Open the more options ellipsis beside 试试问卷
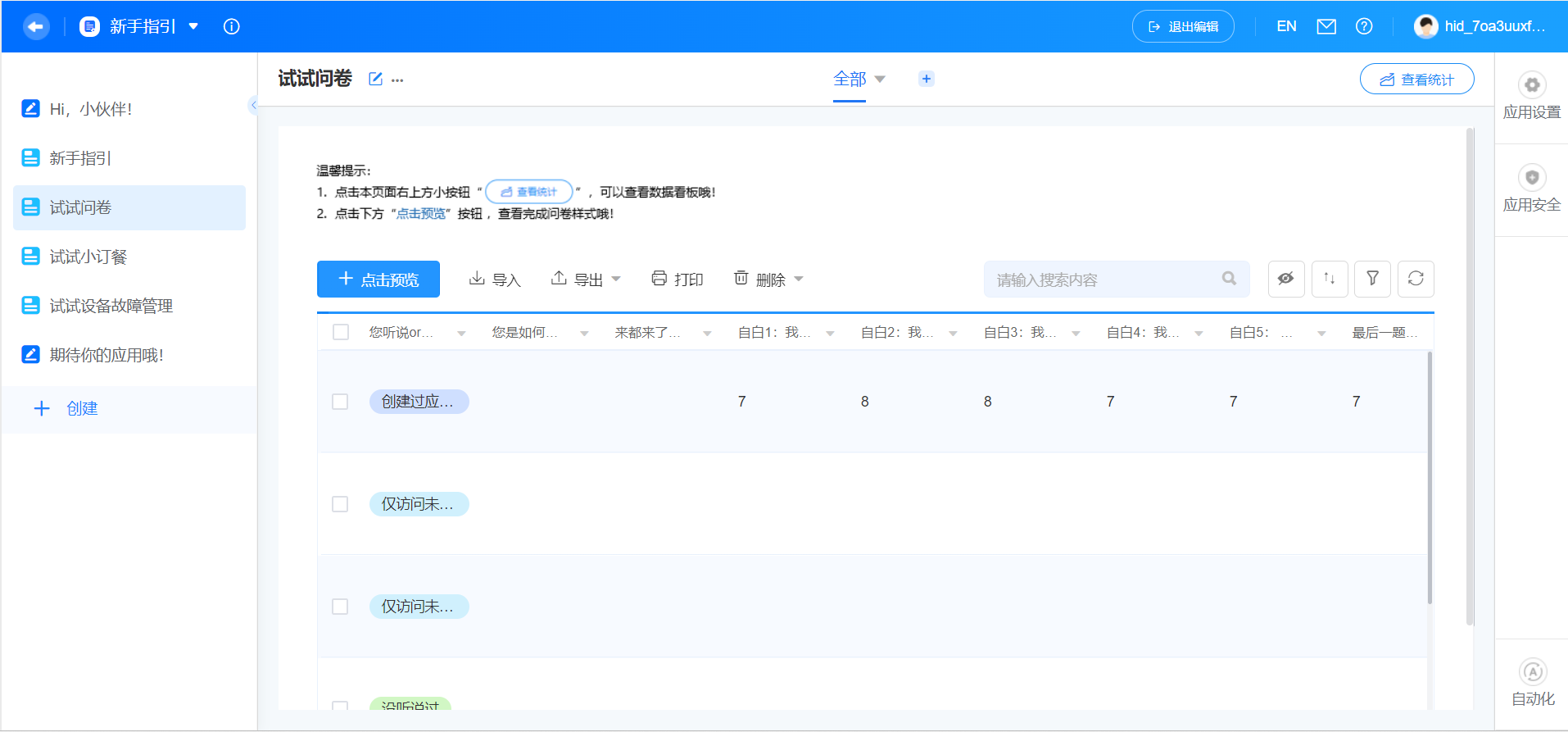The width and height of the screenshot is (1568, 732). [397, 80]
